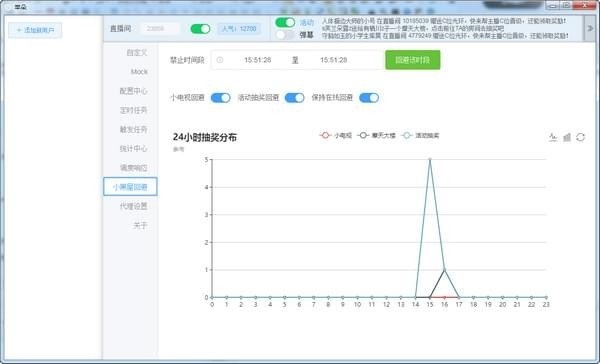Click the peak data point at hour 15

[430, 159]
